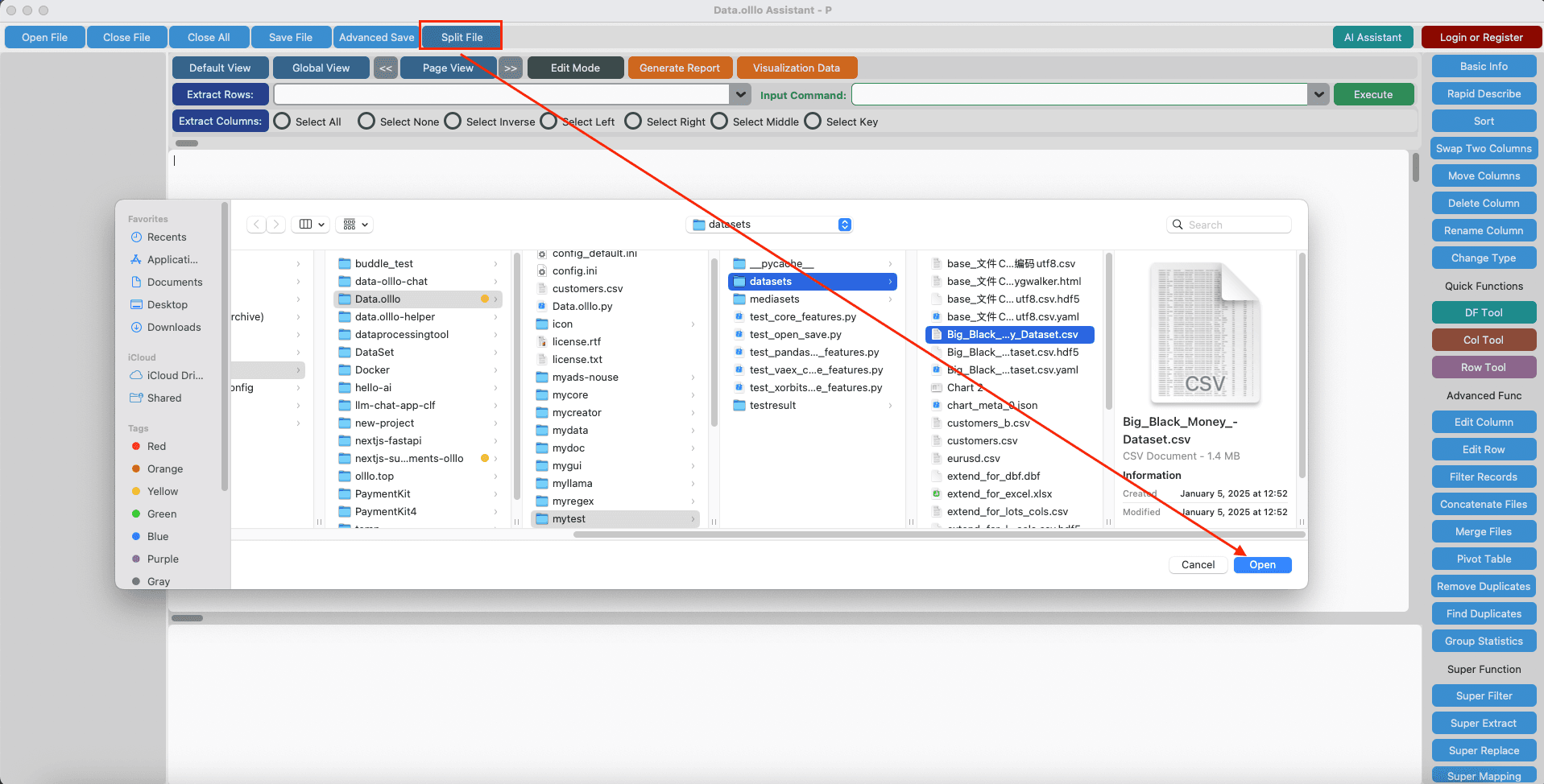Open the Extract Rows dropdown arrow
The width and height of the screenshot is (1544, 784).
click(740, 94)
